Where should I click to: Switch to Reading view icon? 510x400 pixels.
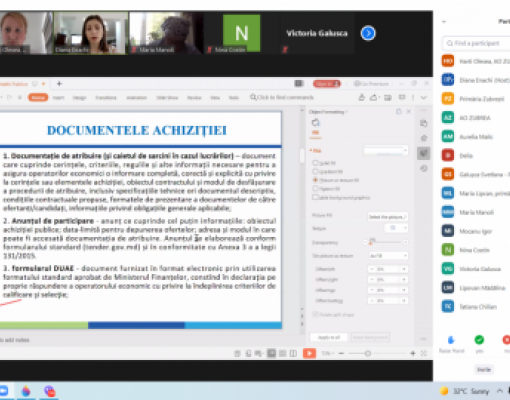(293, 353)
